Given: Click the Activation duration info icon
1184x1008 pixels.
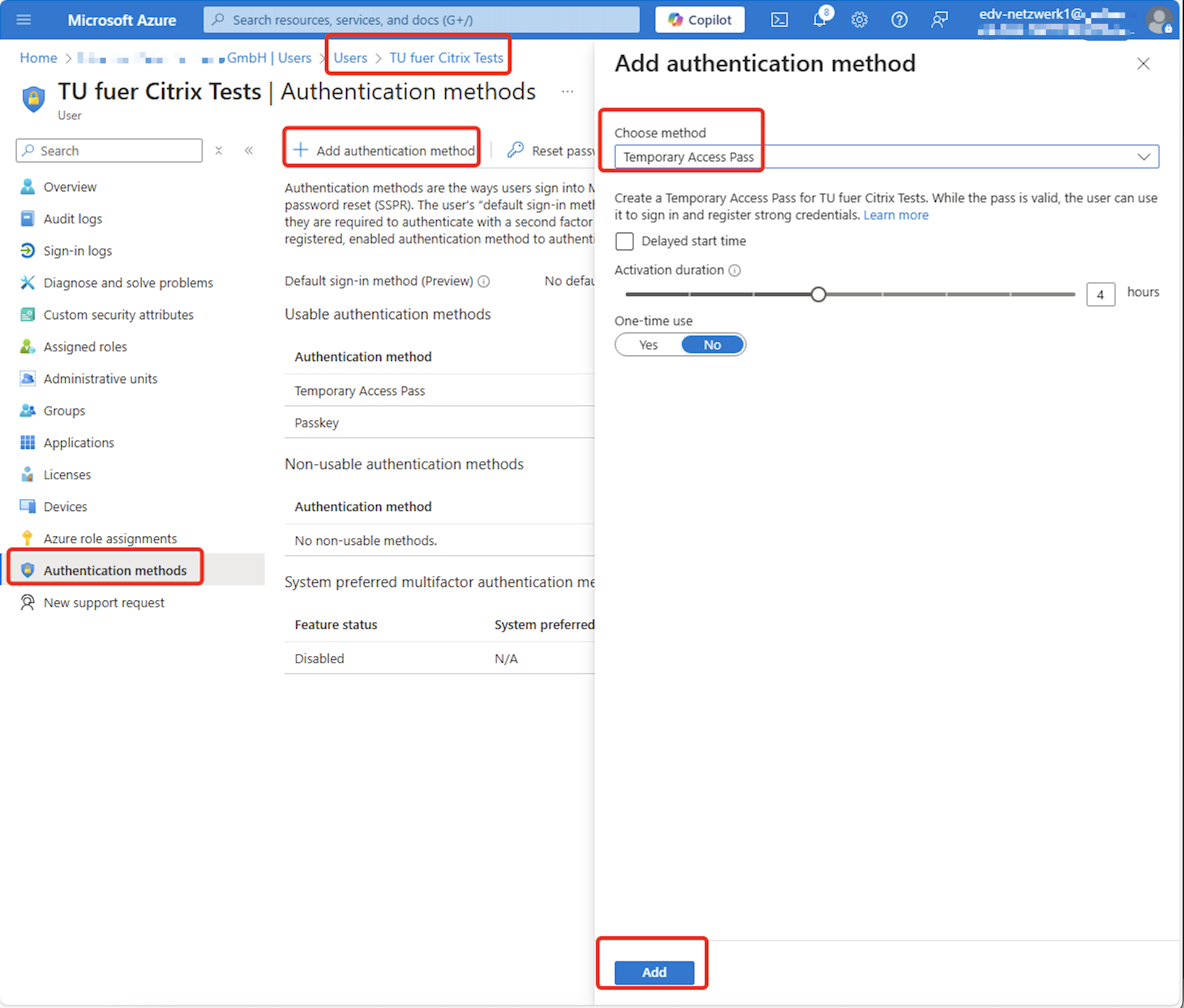Looking at the screenshot, I should (x=735, y=271).
